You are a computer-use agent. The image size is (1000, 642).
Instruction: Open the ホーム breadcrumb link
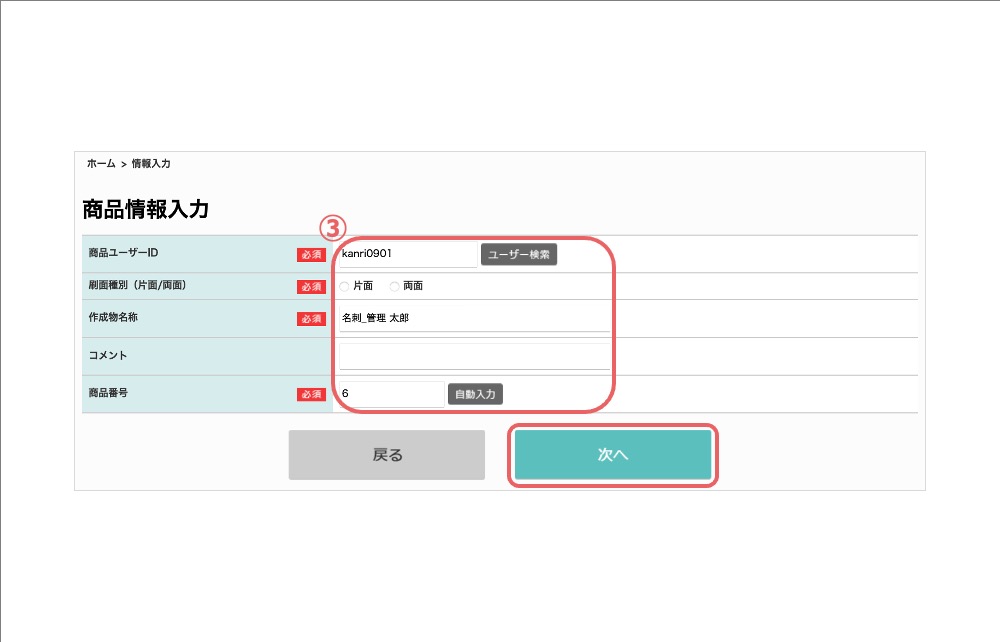tap(101, 164)
